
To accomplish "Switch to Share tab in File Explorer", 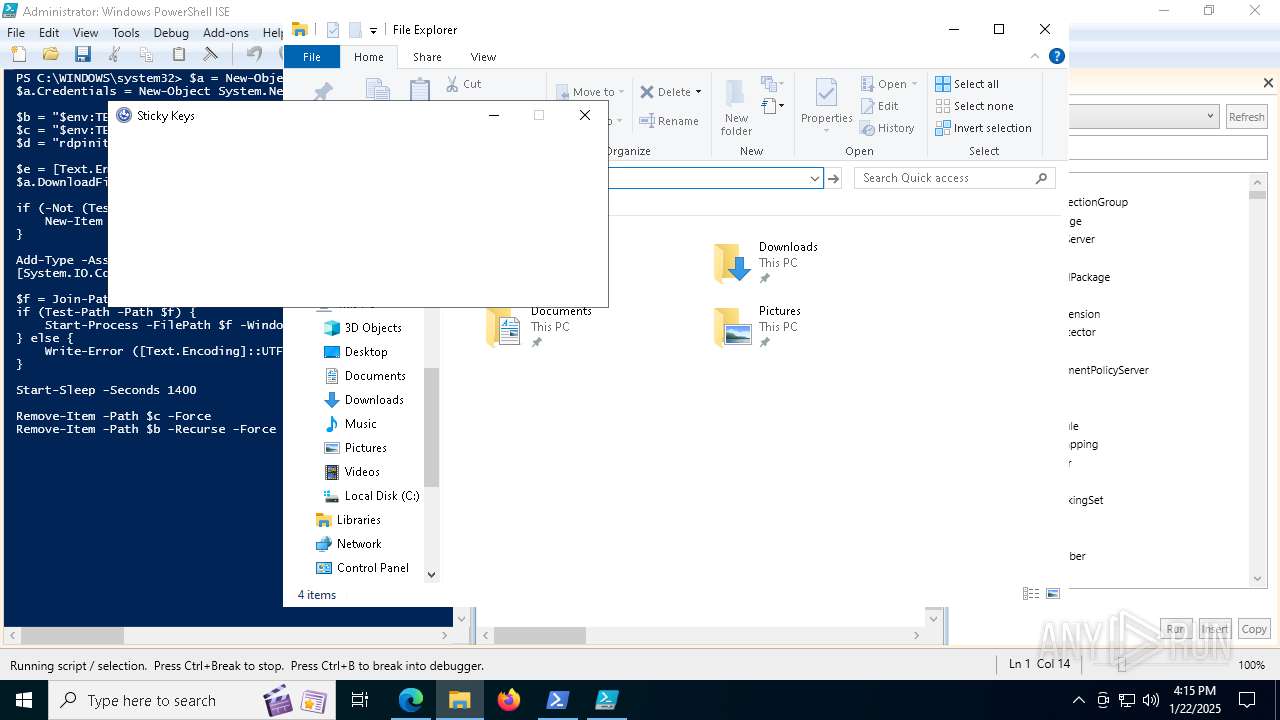I will 427,57.
